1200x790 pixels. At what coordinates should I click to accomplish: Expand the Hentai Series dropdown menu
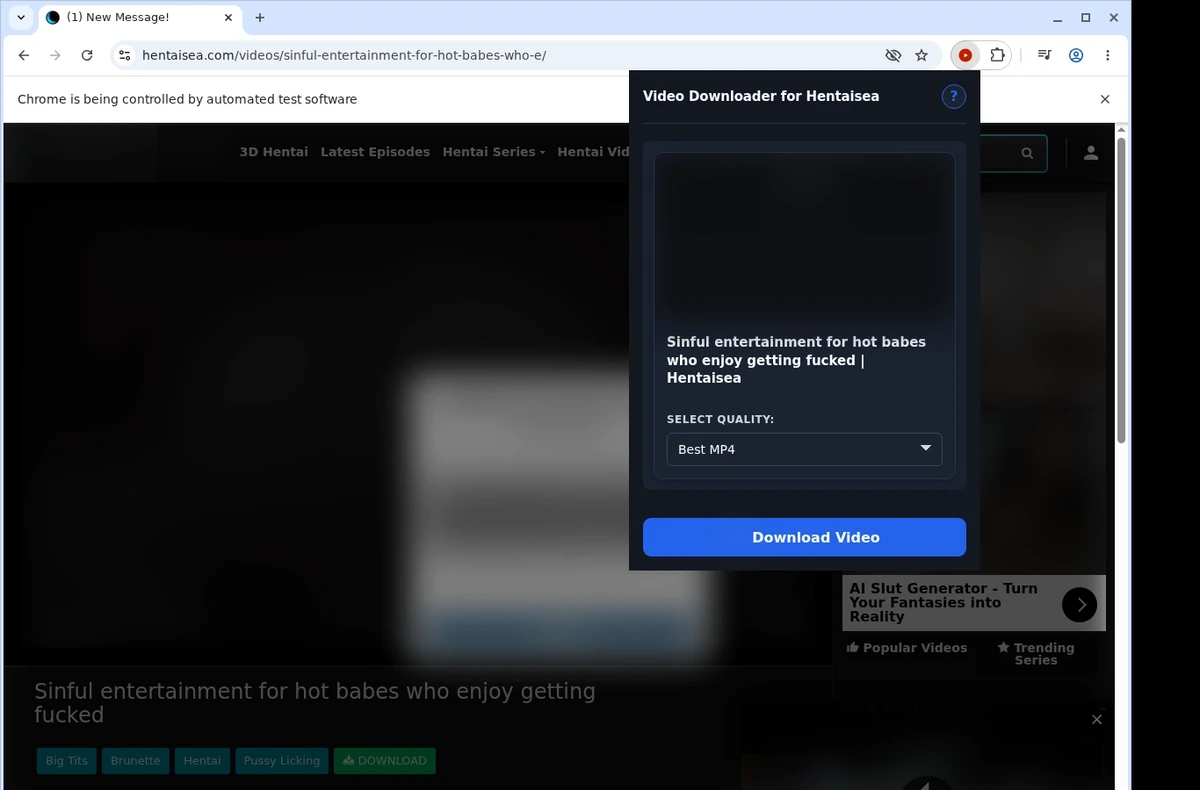coord(494,152)
